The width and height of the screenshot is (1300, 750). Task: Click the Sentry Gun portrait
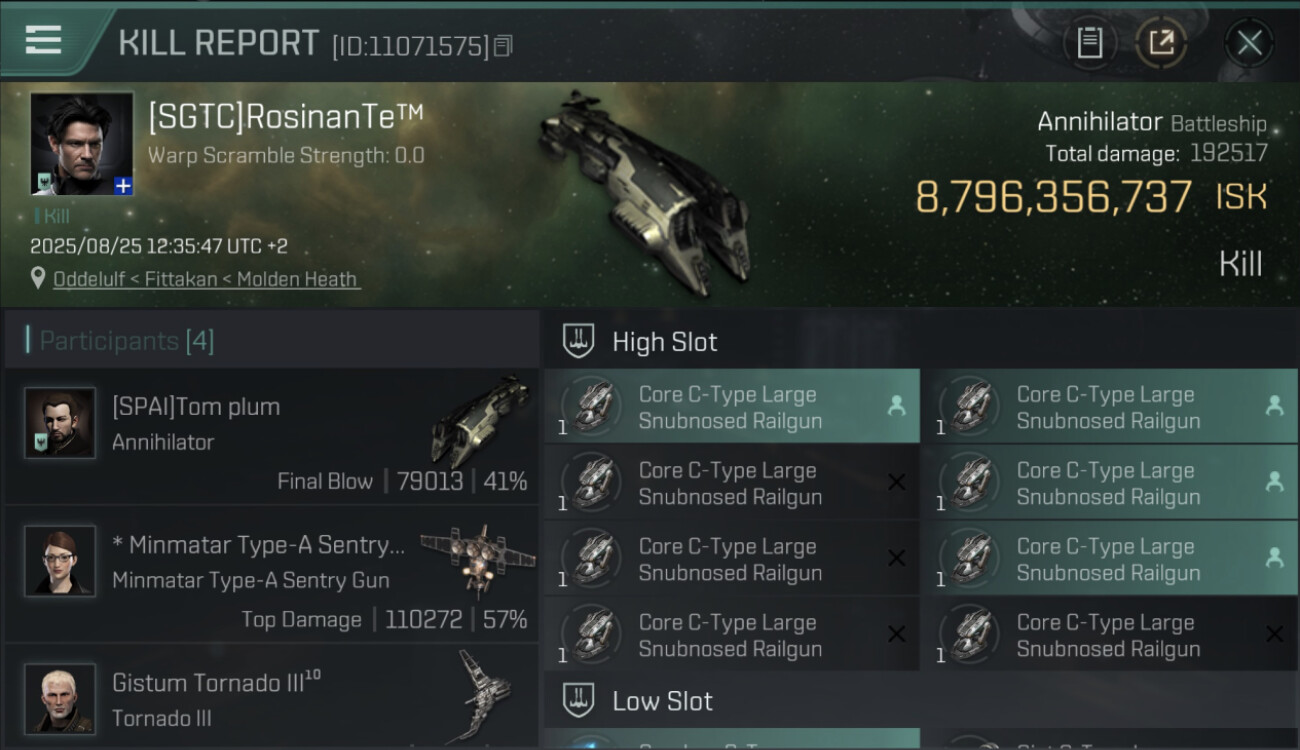tap(60, 560)
